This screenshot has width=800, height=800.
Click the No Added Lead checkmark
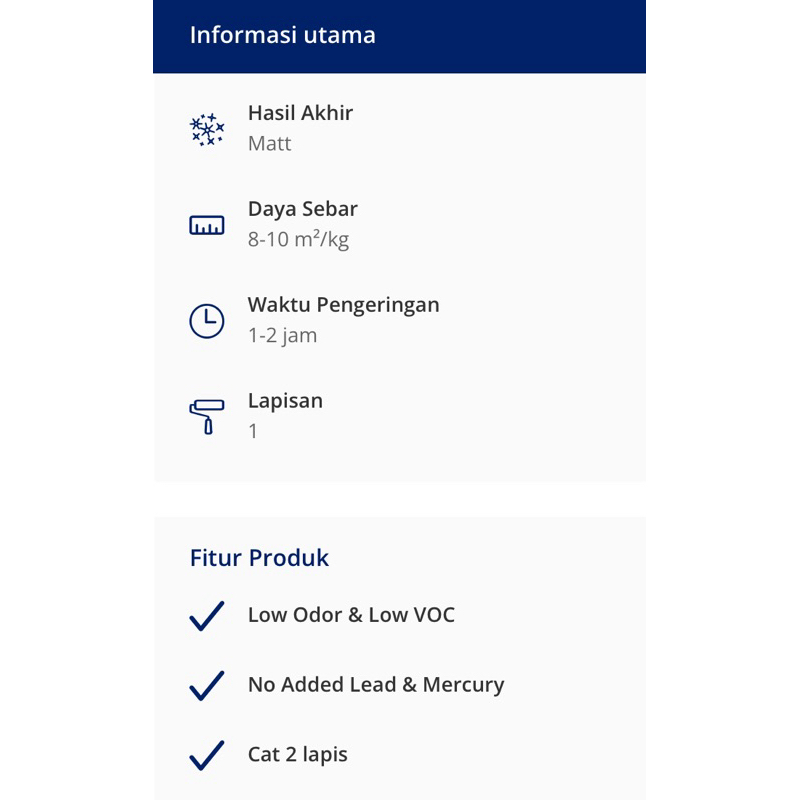[207, 686]
